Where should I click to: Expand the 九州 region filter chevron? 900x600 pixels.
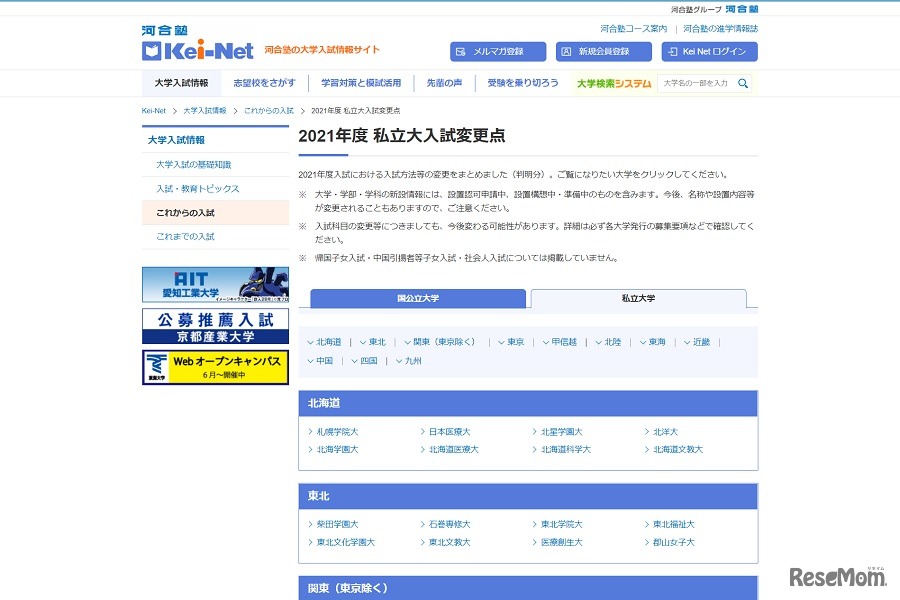pyautogui.click(x=398, y=362)
